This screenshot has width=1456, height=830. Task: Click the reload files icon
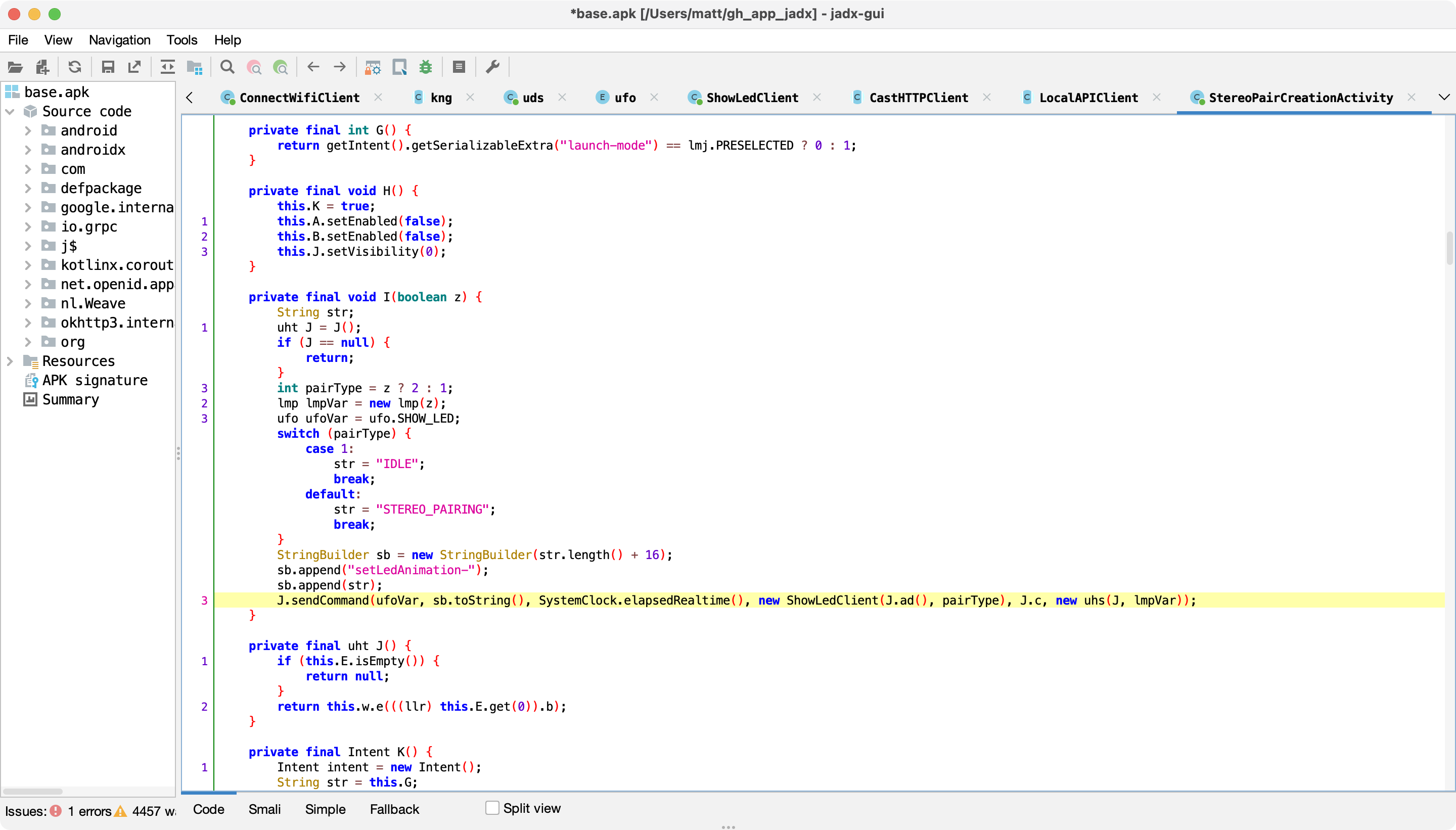(x=75, y=67)
